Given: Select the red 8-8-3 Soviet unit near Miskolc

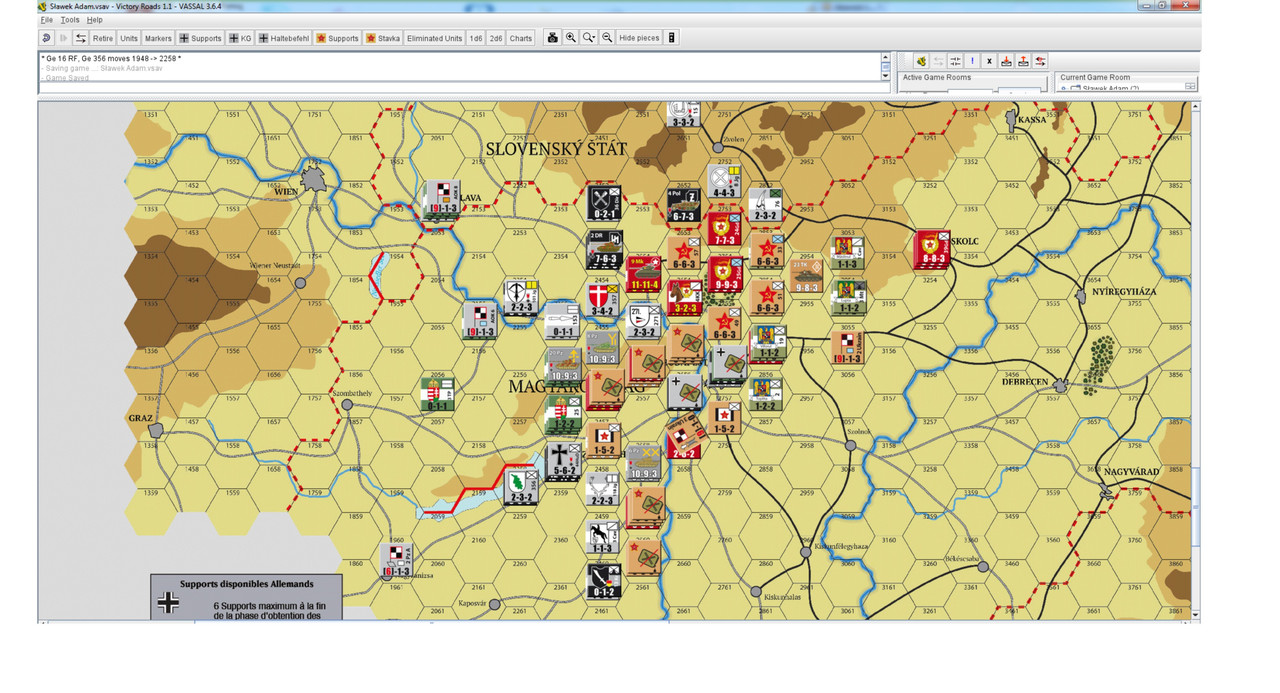Looking at the screenshot, I should tap(932, 249).
